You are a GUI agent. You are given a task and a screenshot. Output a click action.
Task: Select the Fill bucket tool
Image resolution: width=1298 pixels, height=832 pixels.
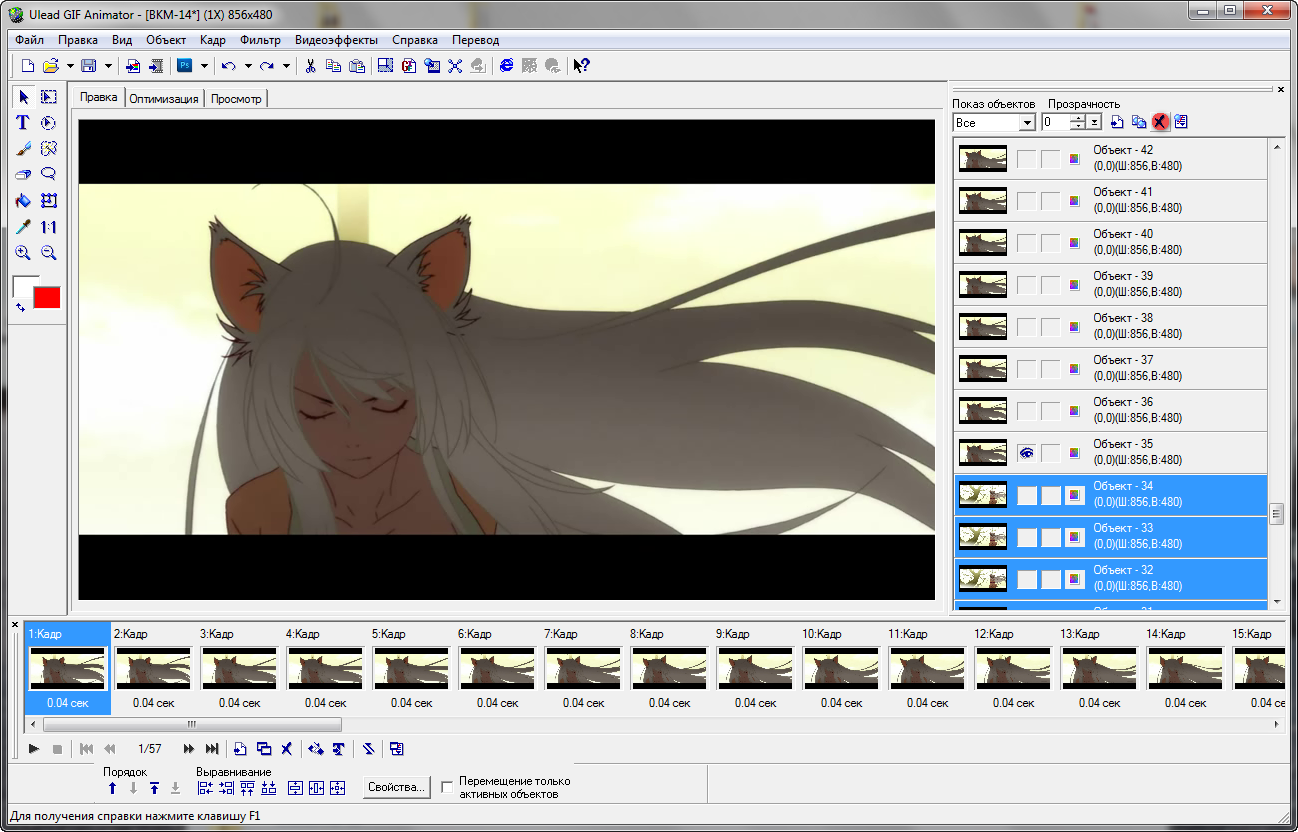[23, 201]
